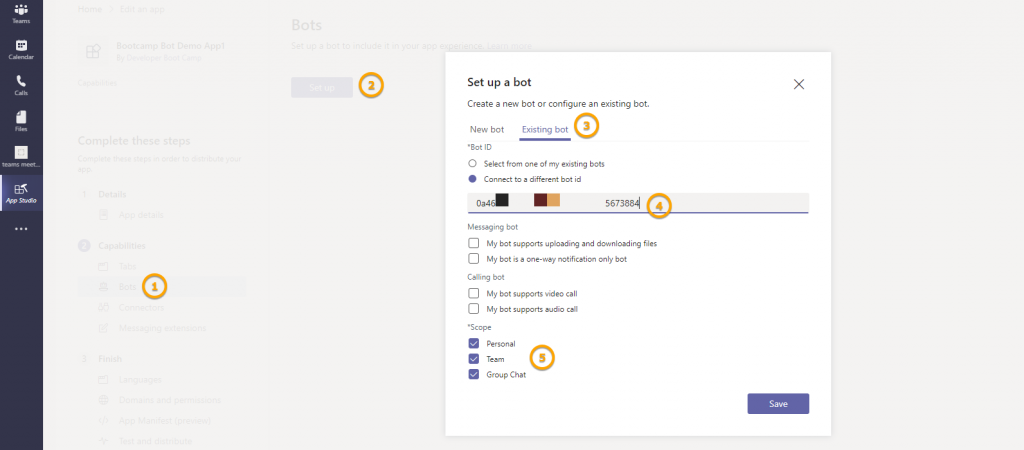1024x450 pixels.
Task: Go to Home breadcrumb
Action: (x=89, y=9)
